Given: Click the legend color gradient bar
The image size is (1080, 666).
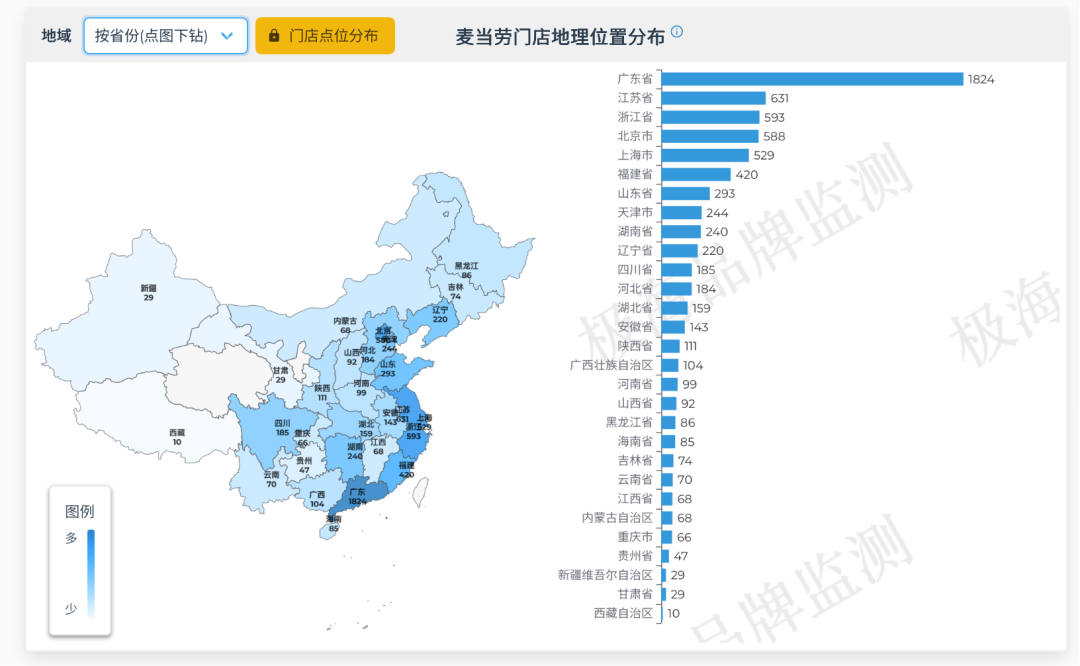Looking at the screenshot, I should [x=91, y=573].
